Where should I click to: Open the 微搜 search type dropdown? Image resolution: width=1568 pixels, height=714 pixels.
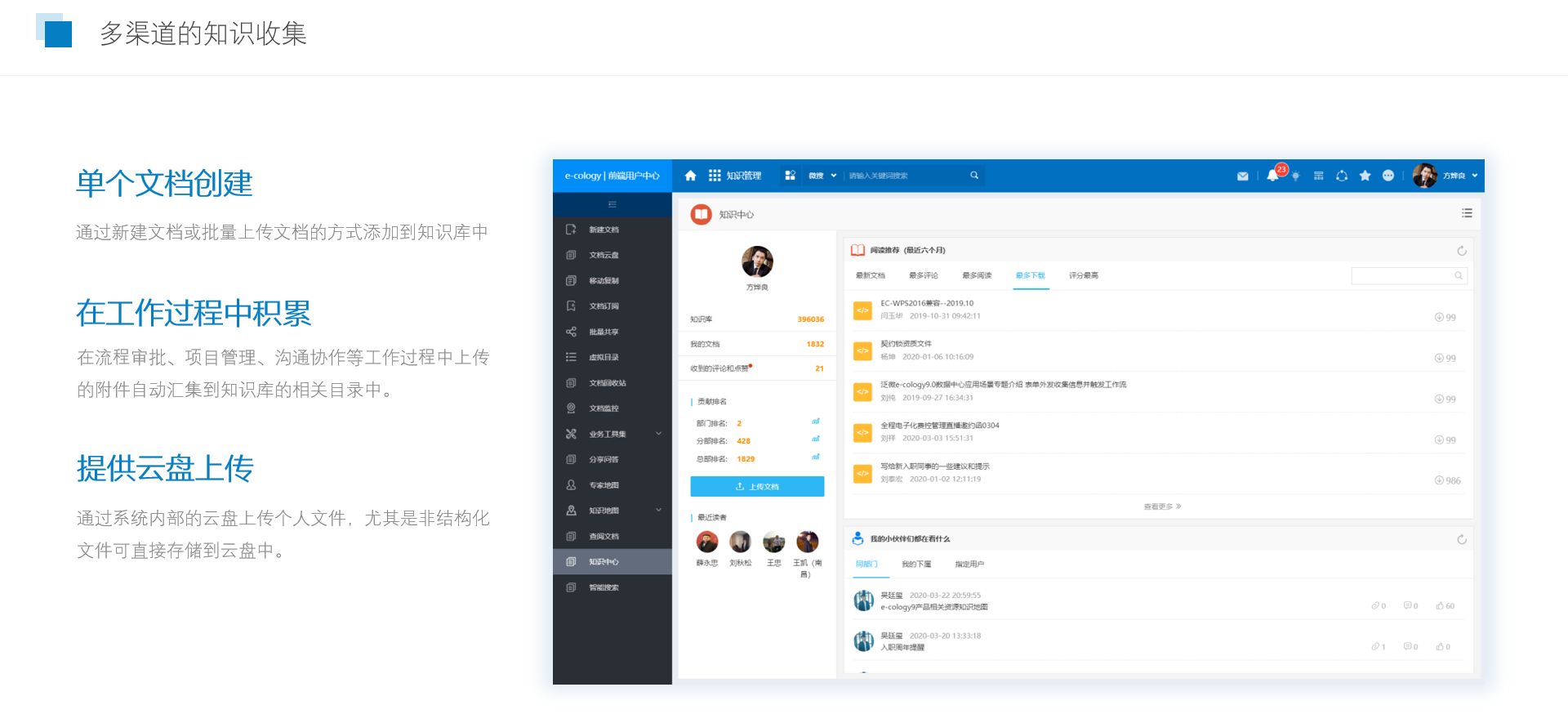[x=822, y=176]
